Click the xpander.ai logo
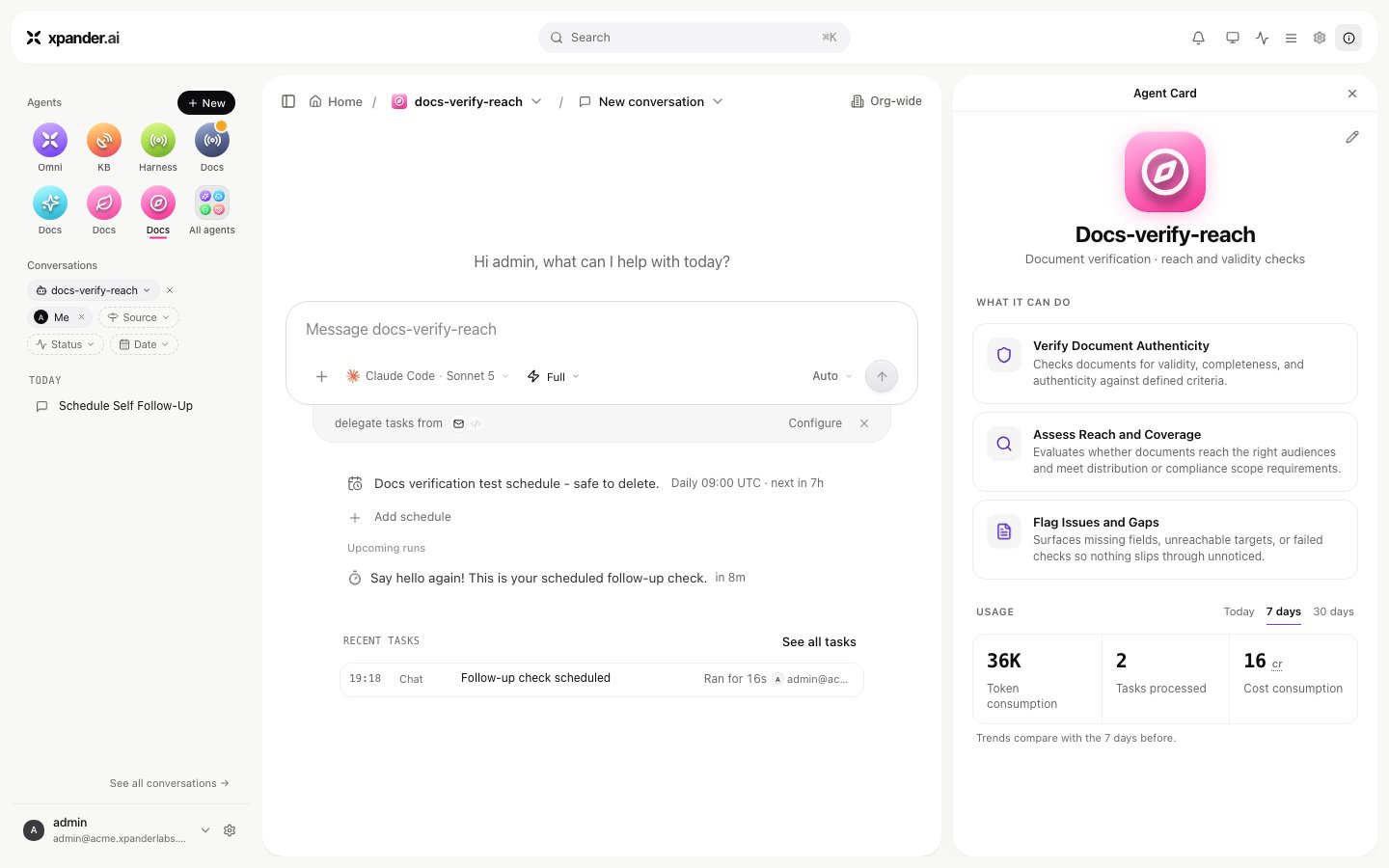This screenshot has height=868, width=1389. [73, 38]
